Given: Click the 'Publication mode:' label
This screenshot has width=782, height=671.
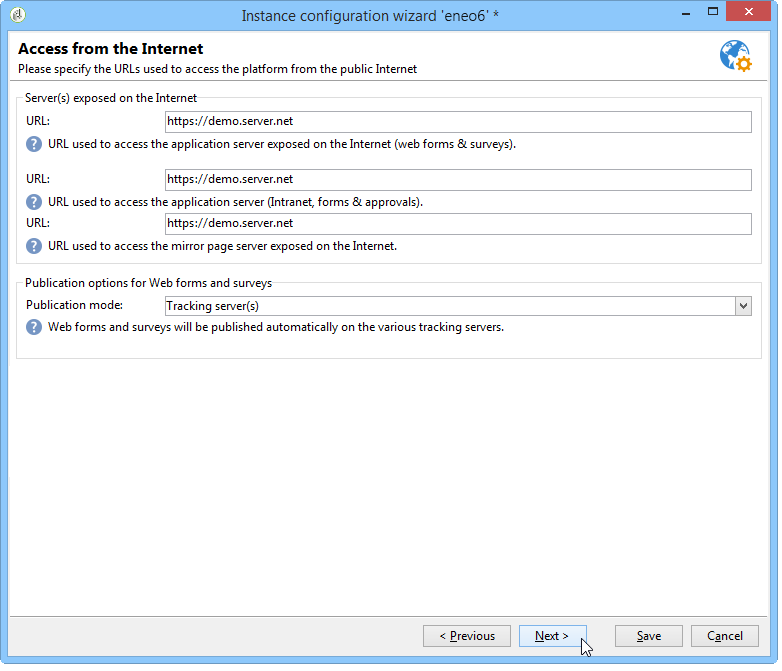Looking at the screenshot, I should pos(74,305).
